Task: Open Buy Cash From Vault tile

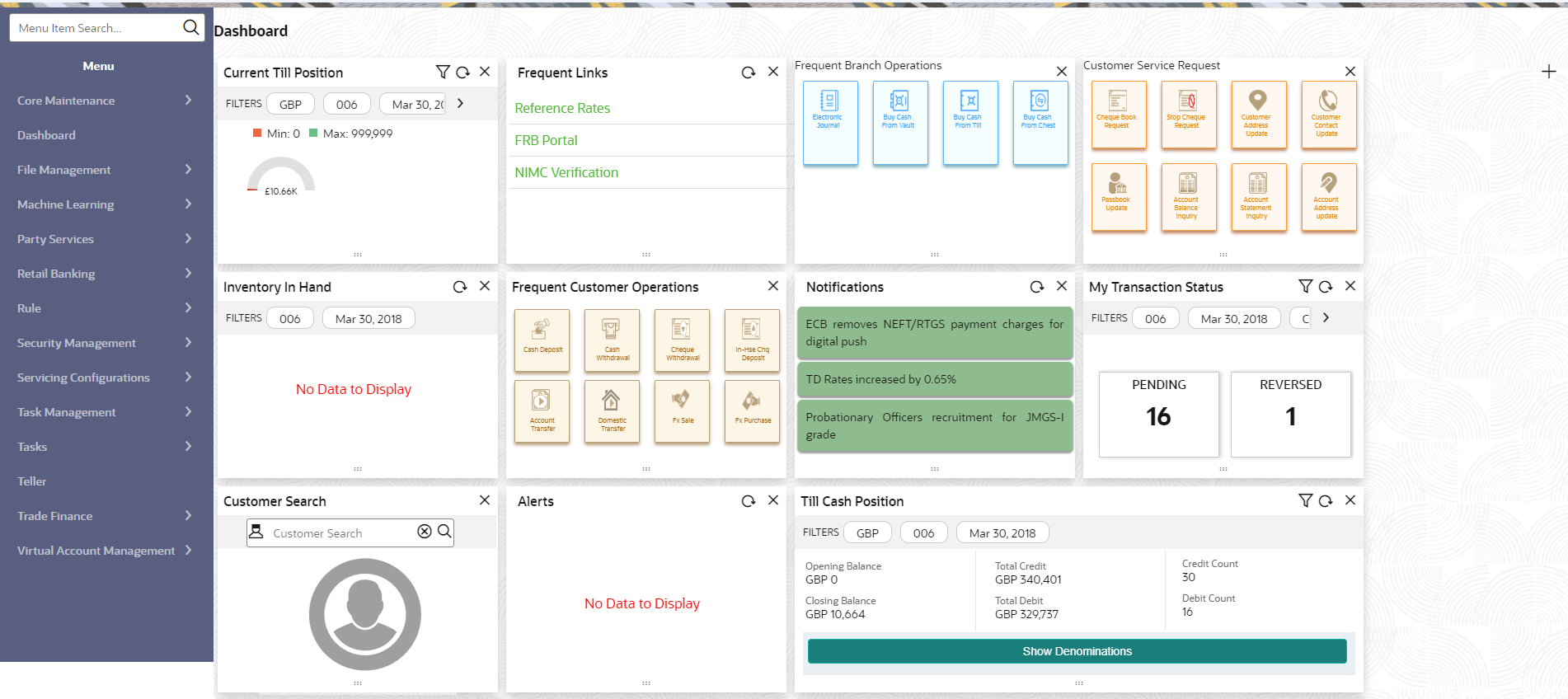Action: (900, 123)
